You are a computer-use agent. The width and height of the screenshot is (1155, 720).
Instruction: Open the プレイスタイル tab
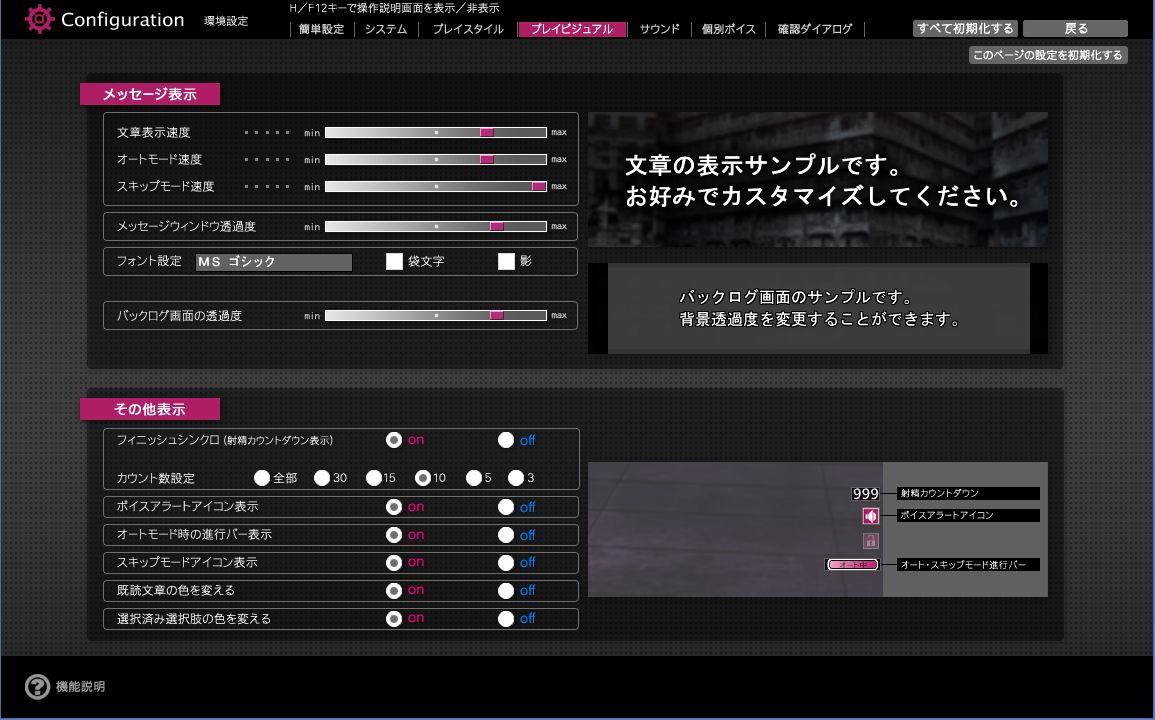click(468, 29)
